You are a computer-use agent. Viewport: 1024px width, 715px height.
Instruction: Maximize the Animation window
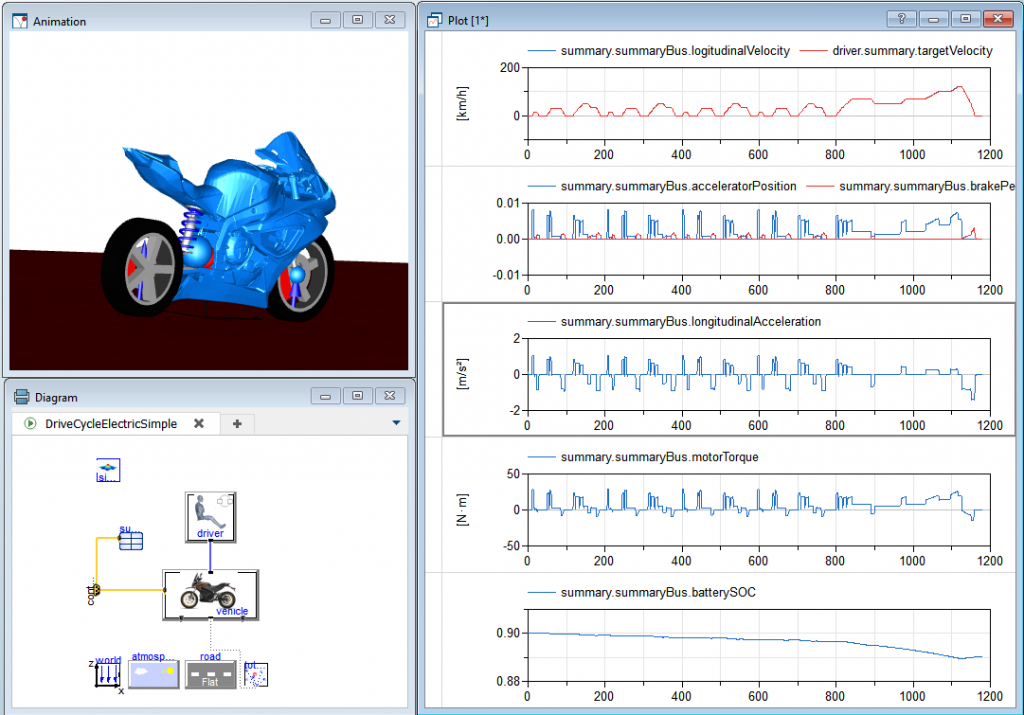point(357,20)
